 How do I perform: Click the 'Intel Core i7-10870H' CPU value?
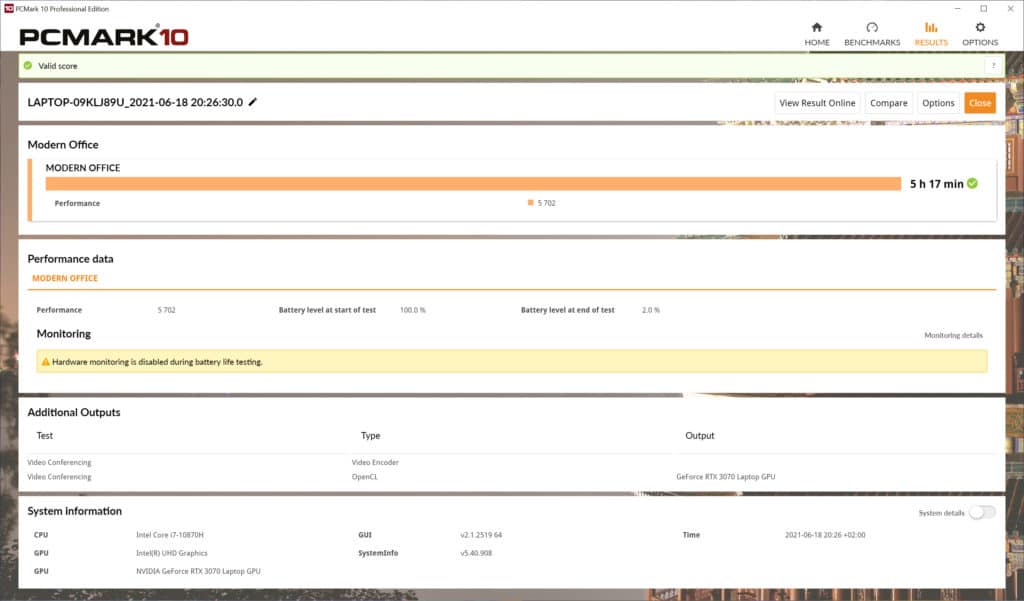(170, 534)
